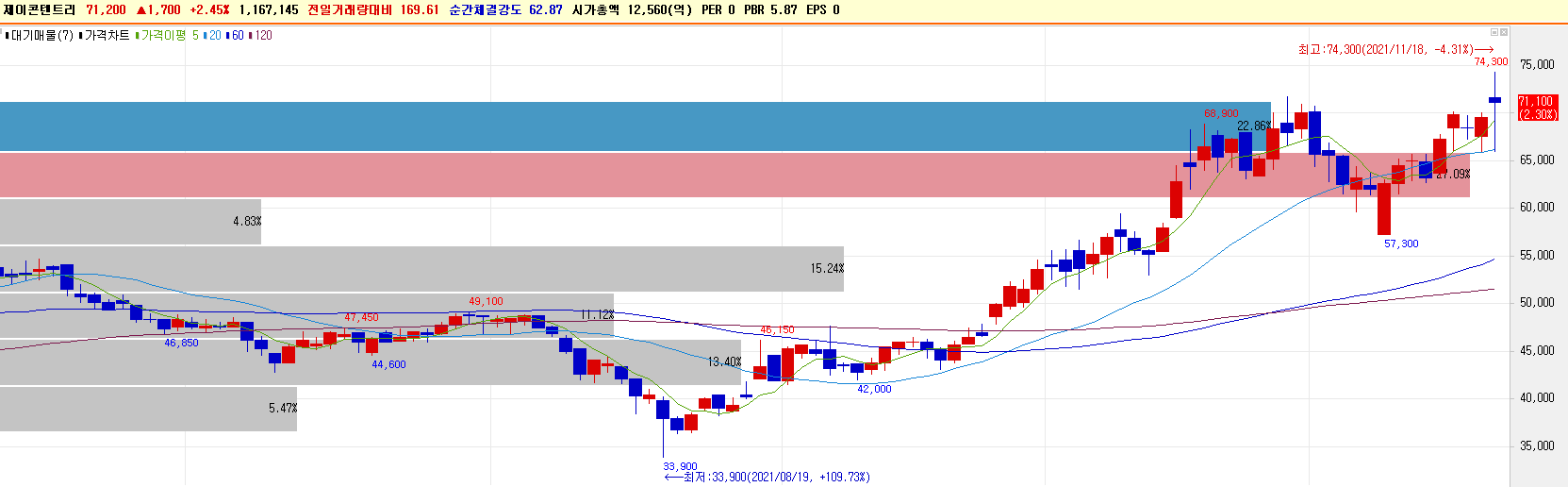This screenshot has width=1568, height=487.
Task: Pick the 20-day moving average legend item
Action: (213, 36)
